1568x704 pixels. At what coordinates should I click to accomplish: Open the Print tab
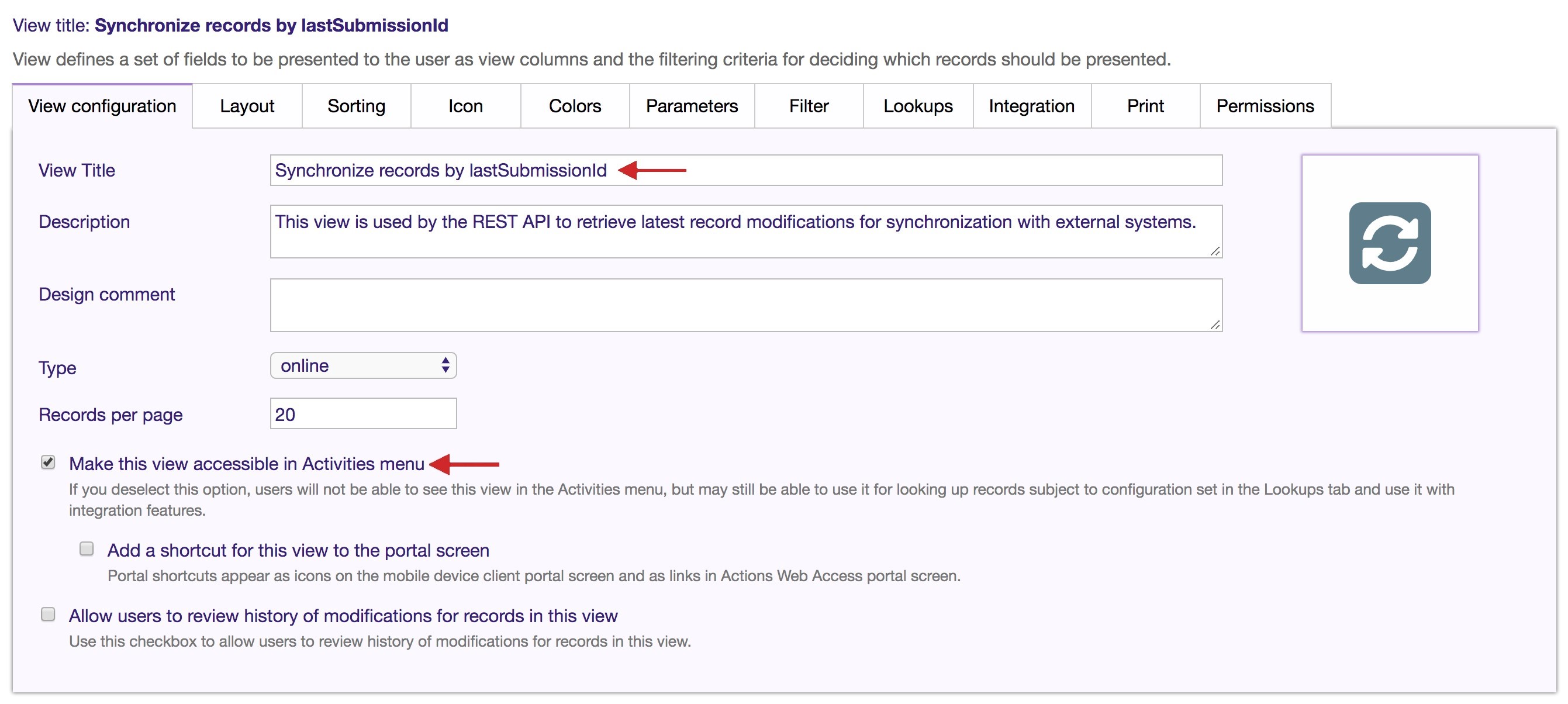[1145, 105]
